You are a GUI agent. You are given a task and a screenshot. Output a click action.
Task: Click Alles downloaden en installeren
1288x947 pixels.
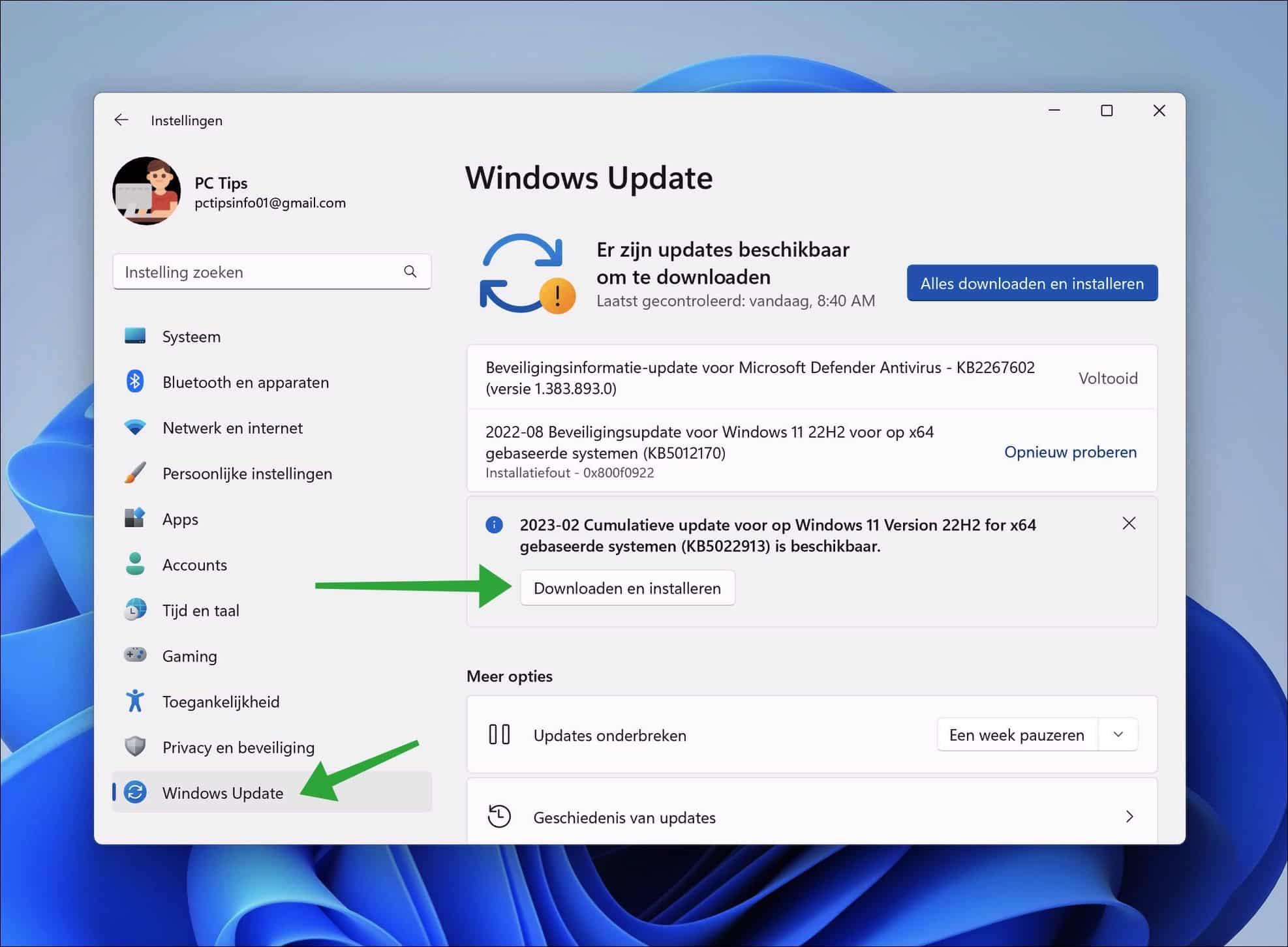click(1032, 283)
